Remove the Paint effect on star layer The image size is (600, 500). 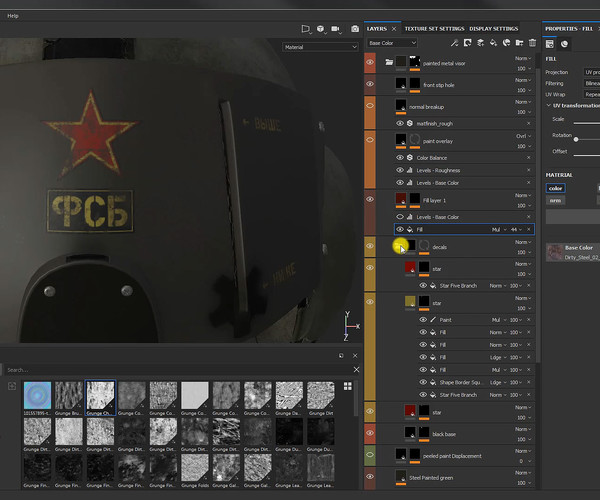coord(529,320)
